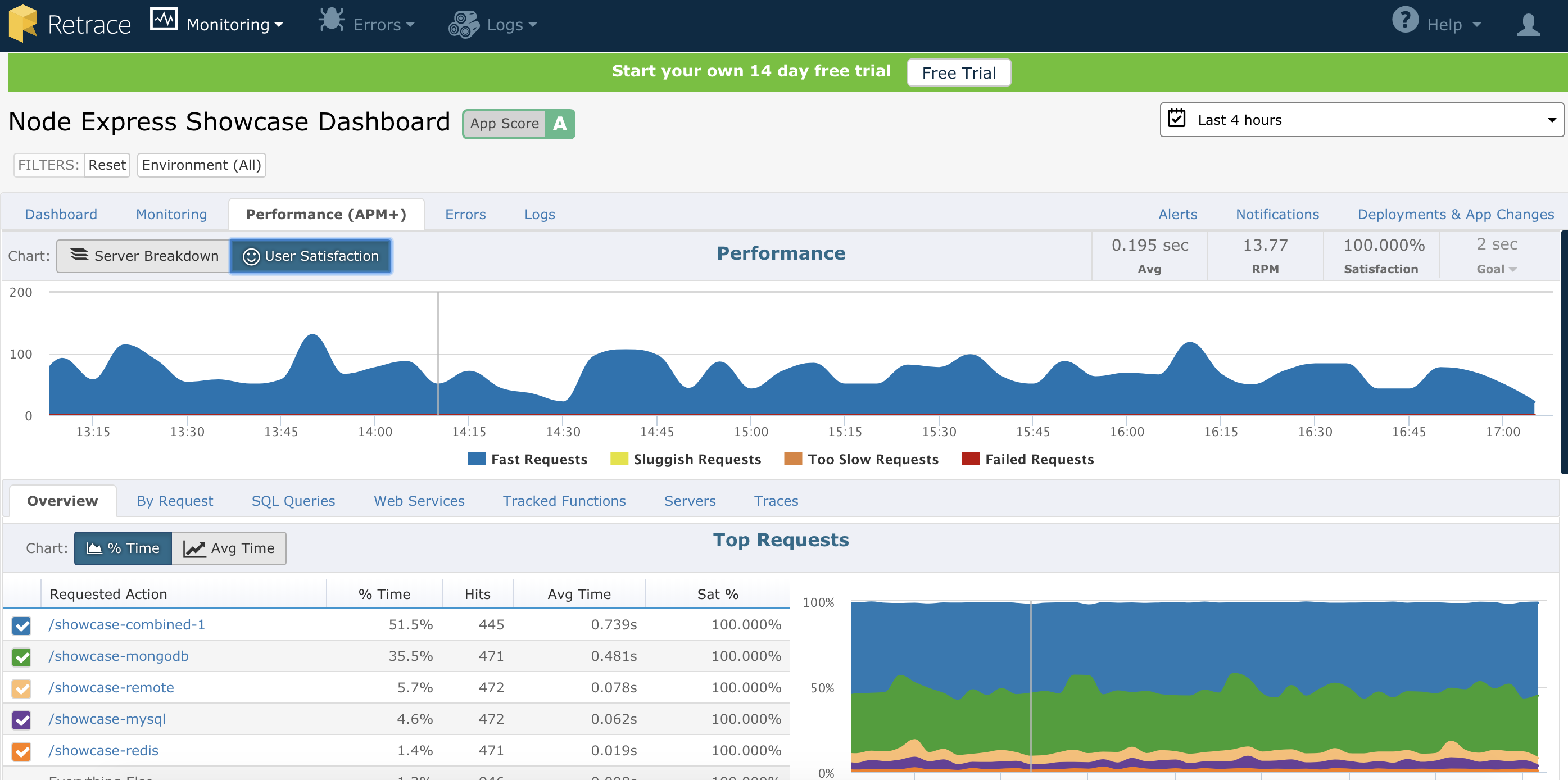Screen dimensions: 1568x780
Task: Switch to the Monitoring tab
Action: (171, 214)
